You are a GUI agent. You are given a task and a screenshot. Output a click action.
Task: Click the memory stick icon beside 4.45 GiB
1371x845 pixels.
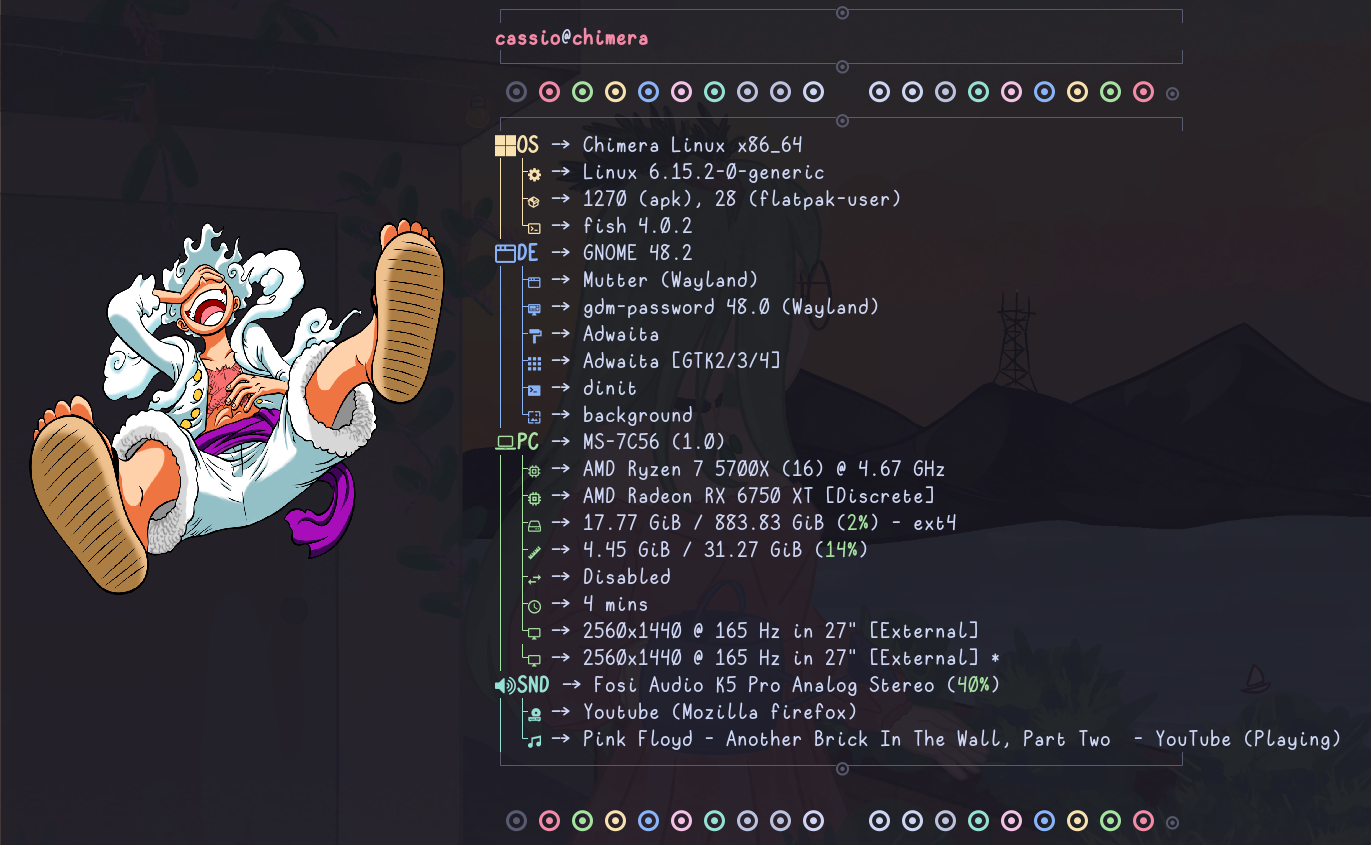click(x=534, y=552)
